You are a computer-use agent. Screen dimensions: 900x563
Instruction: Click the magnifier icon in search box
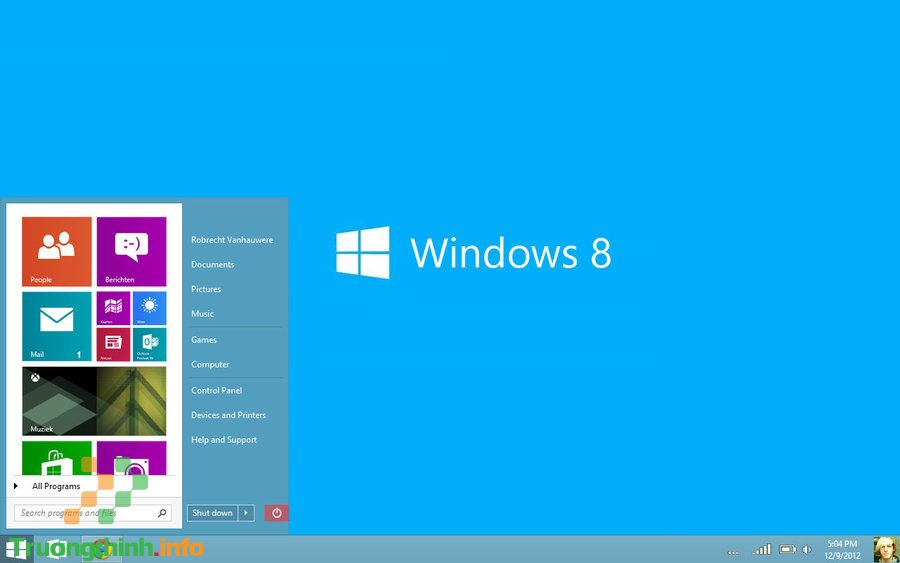tap(162, 513)
